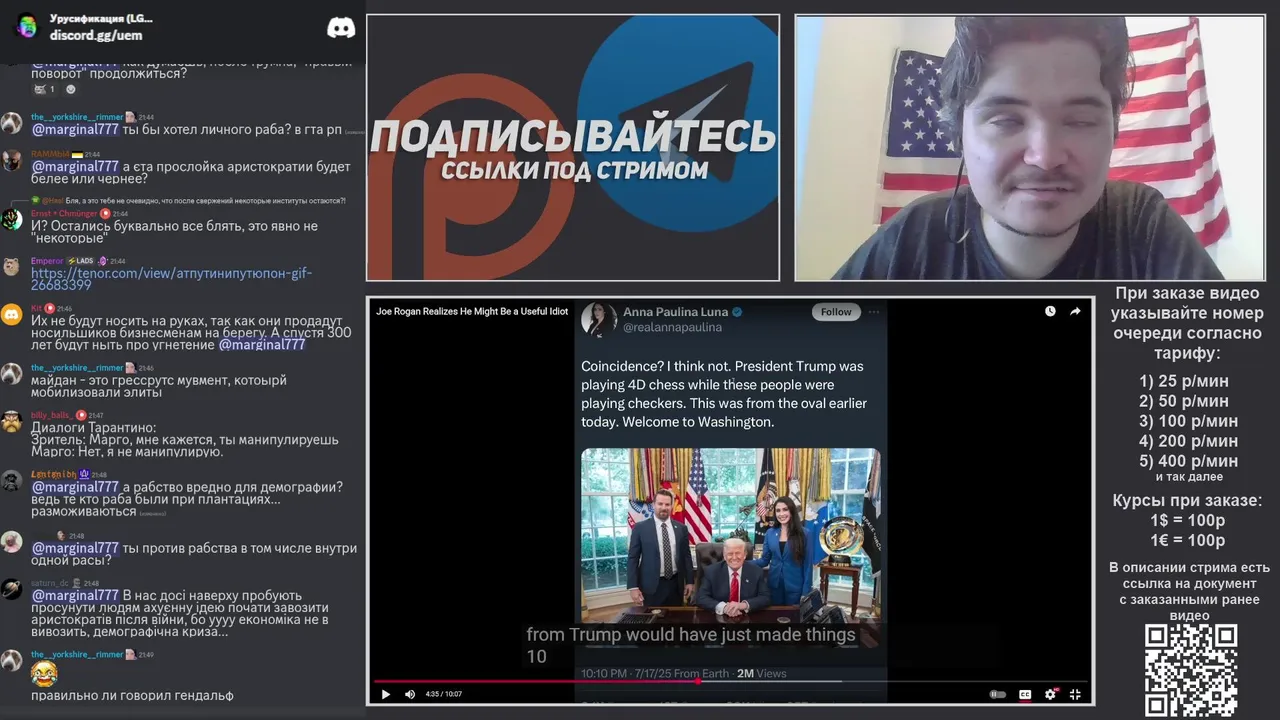Click the Watch later clock icon

[1050, 311]
